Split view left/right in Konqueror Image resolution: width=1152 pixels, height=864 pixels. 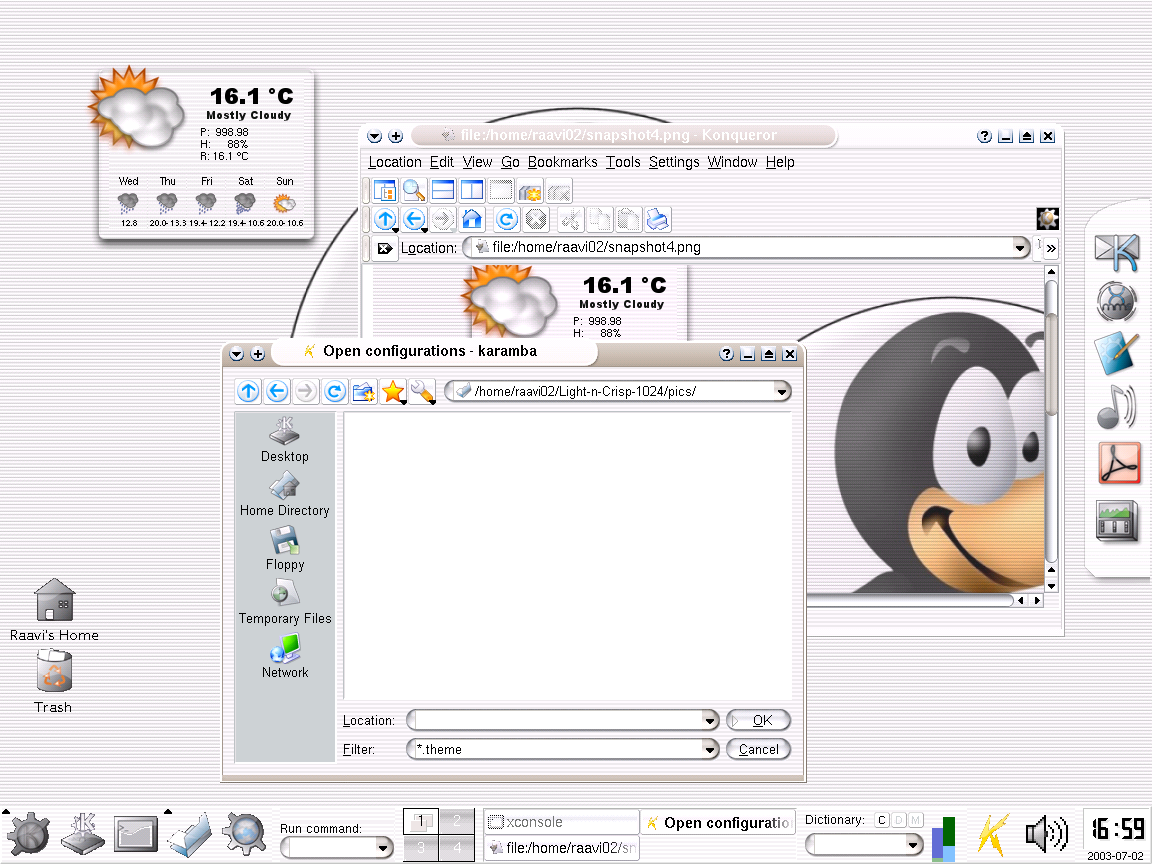tap(472, 190)
